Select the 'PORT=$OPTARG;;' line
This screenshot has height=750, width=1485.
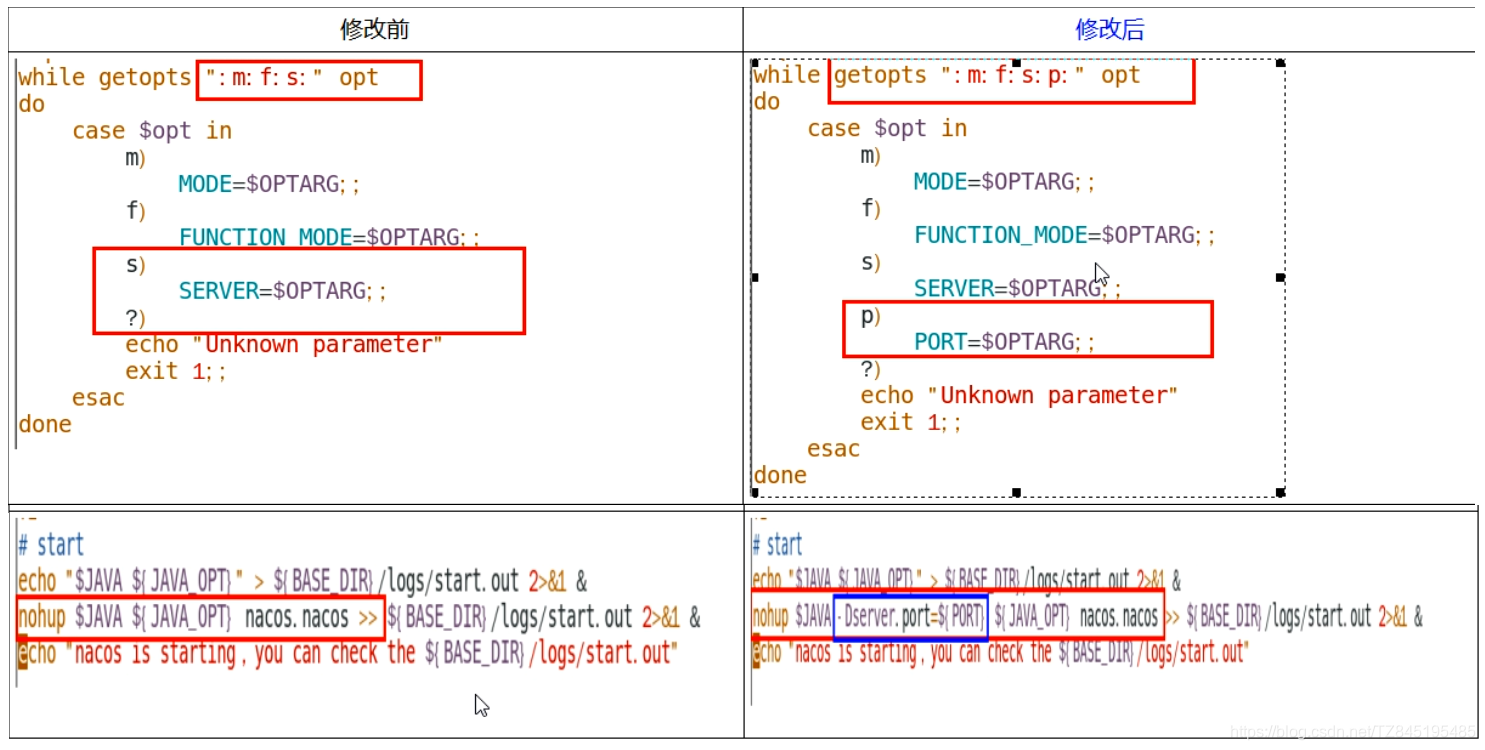point(1005,342)
